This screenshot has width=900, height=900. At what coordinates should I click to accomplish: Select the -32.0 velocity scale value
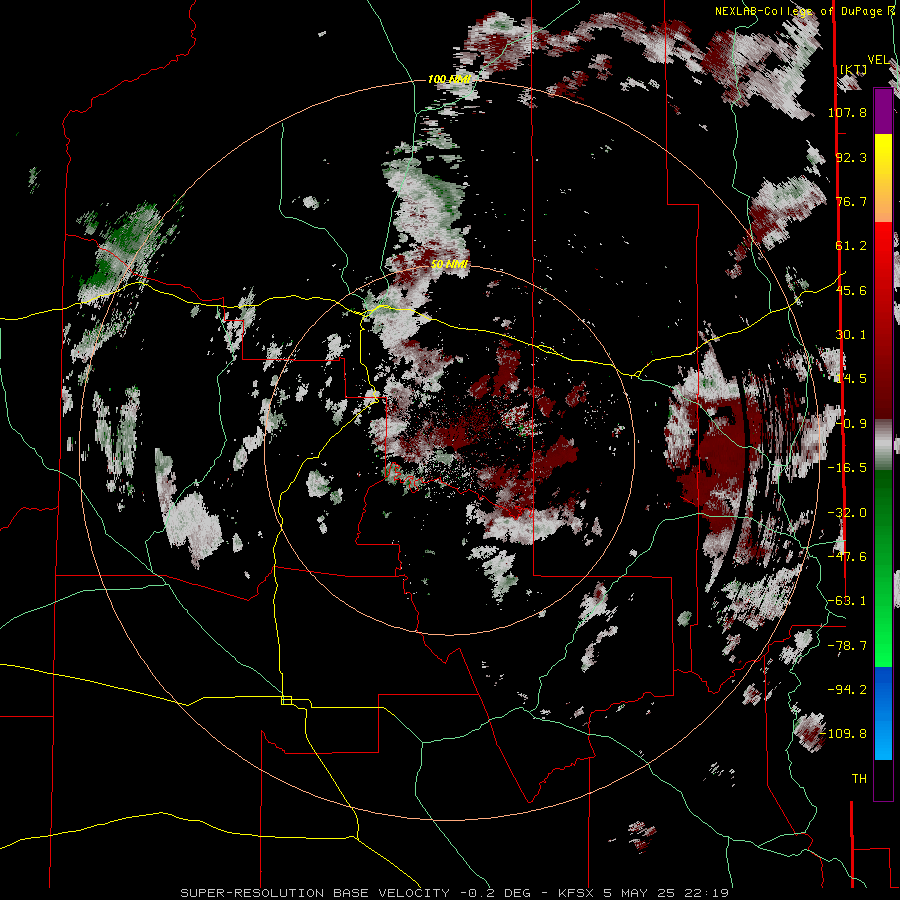coord(847,513)
